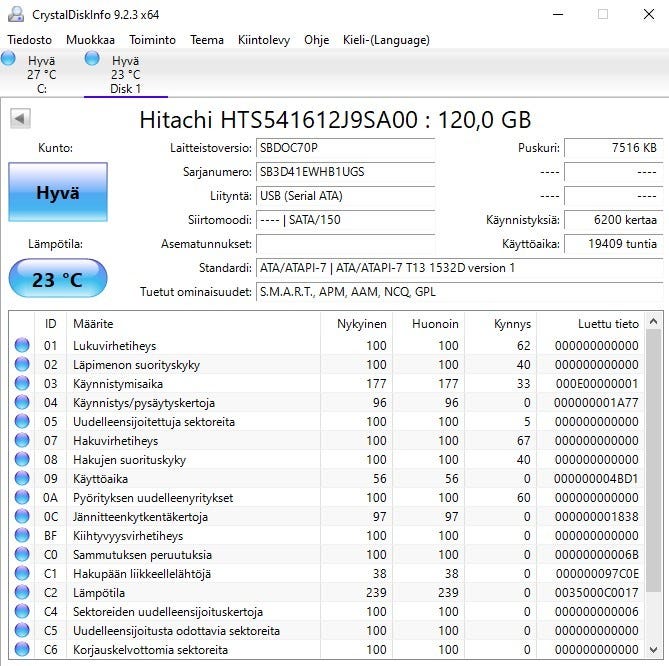The width and height of the screenshot is (669, 666).
Task: Click status icon for Hakupään liikkeellelähtöjä row
Action: [x=22, y=573]
